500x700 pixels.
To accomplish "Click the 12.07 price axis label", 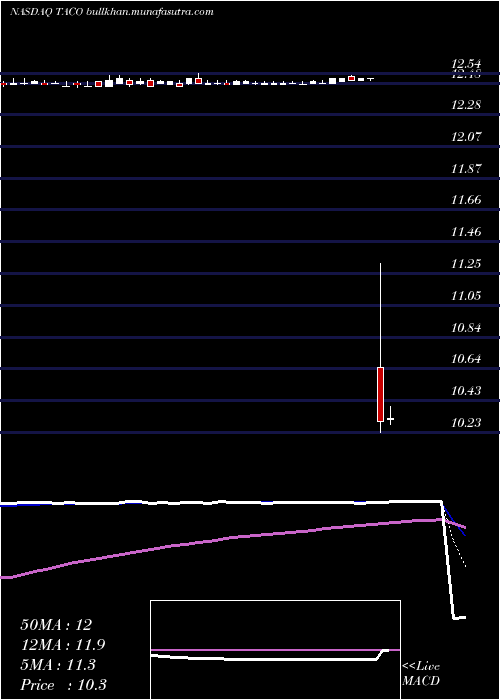I will point(466,136).
